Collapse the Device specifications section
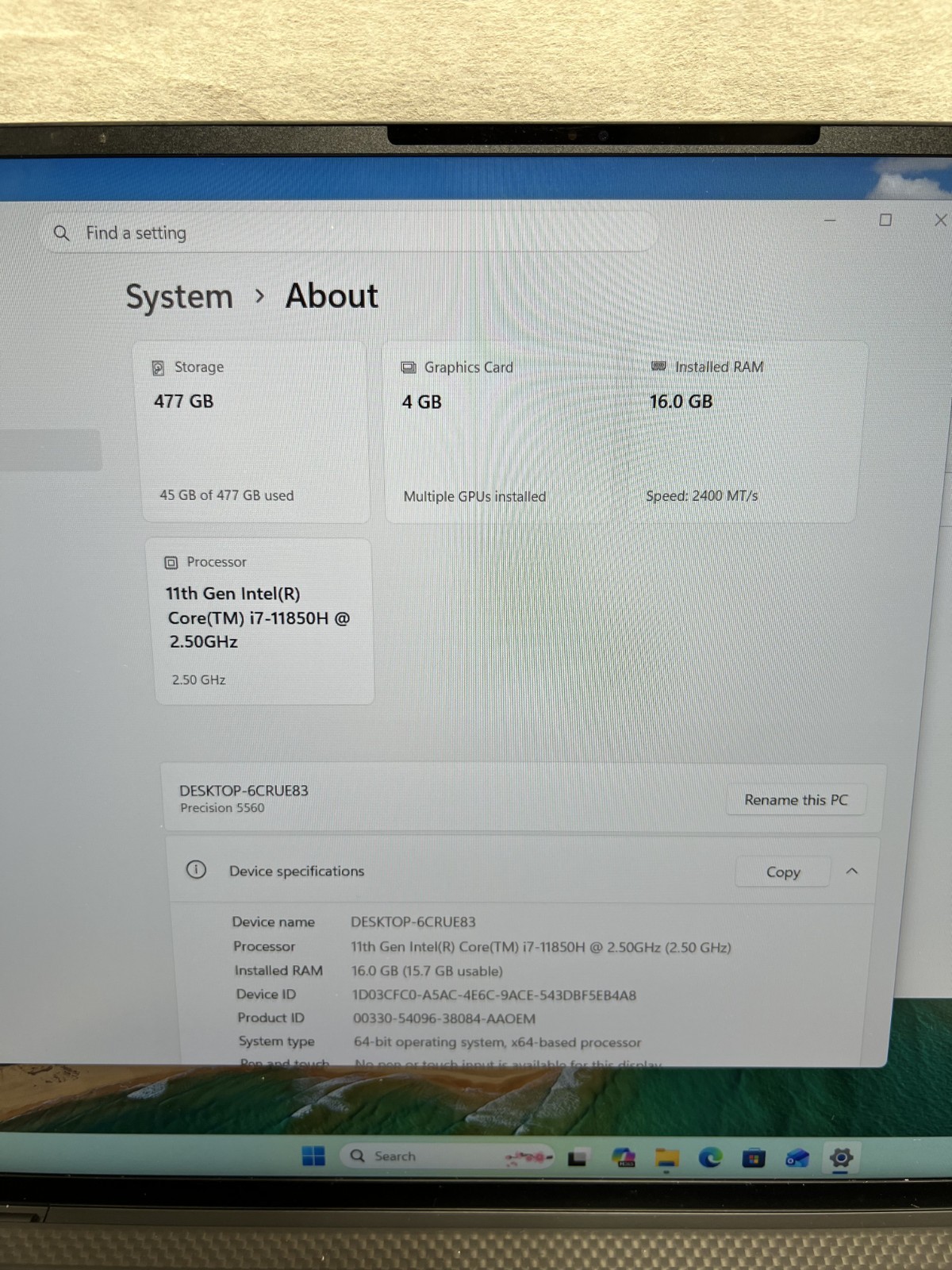The width and height of the screenshot is (952, 1270). click(x=852, y=871)
